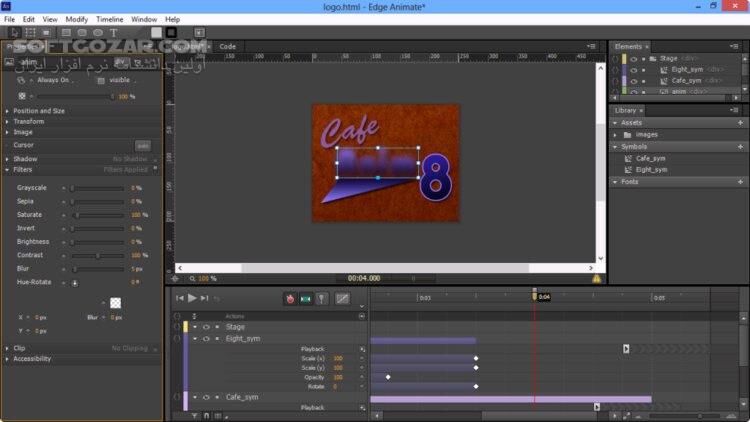The image size is (750, 422).
Task: Select the Rounded Rectangle tool
Action: [x=82, y=33]
